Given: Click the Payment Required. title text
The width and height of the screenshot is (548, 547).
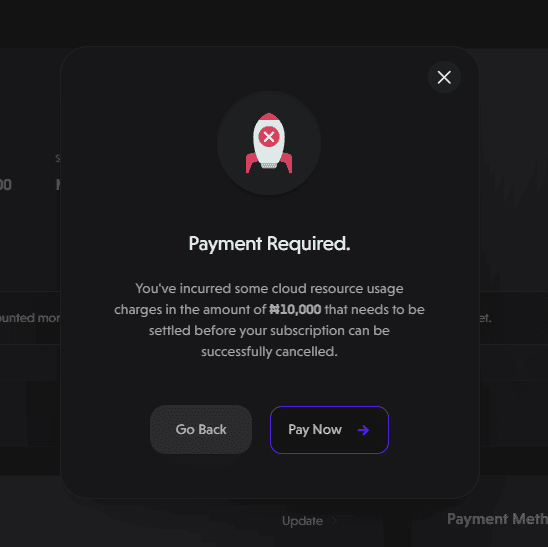Looking at the screenshot, I should [x=269, y=244].
